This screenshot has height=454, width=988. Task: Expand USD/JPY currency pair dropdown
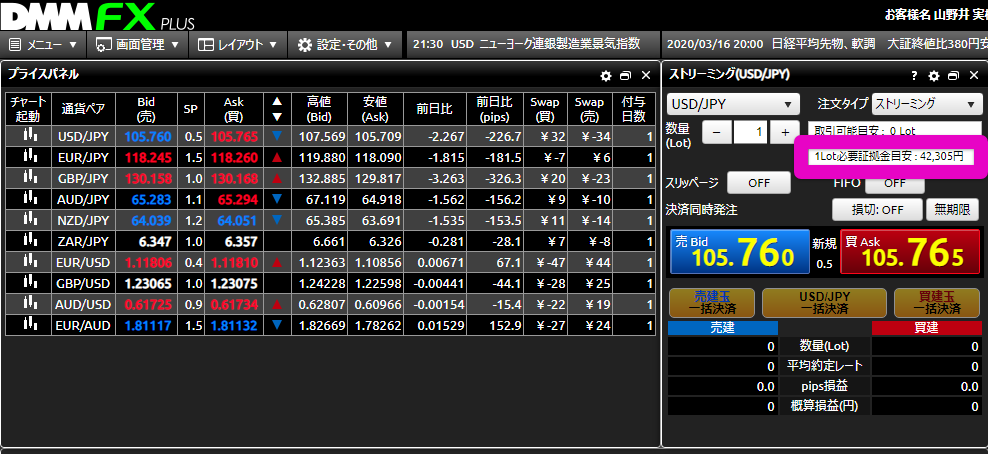[732, 104]
